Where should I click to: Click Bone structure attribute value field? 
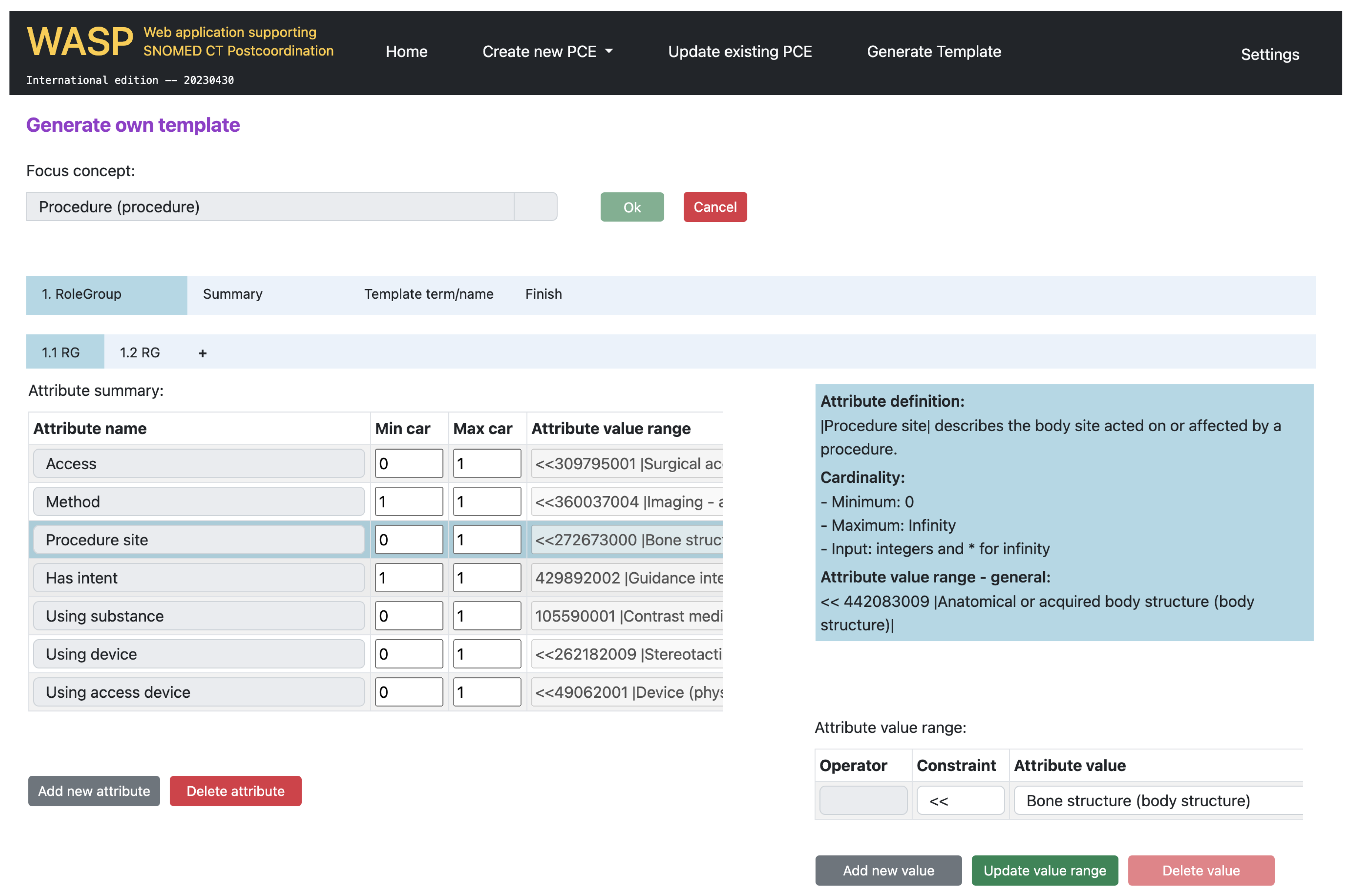click(1158, 801)
